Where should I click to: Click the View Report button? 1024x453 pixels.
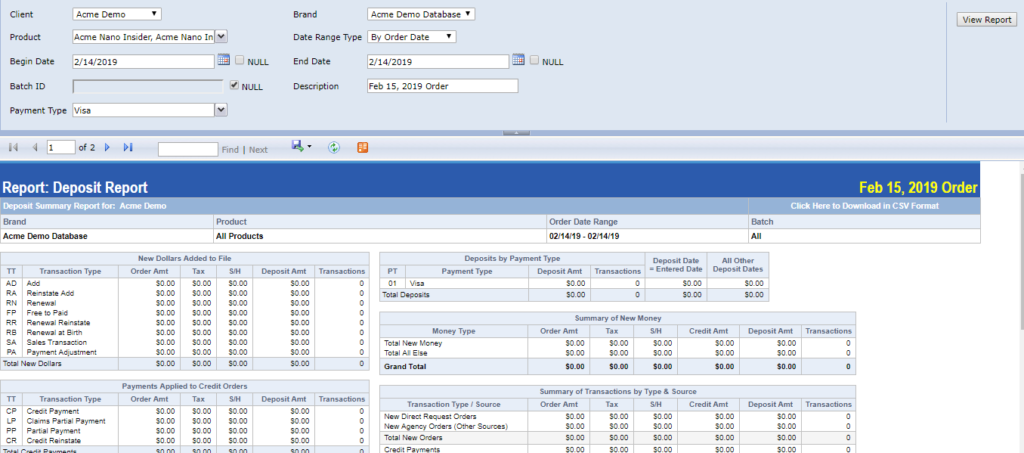tap(985, 20)
